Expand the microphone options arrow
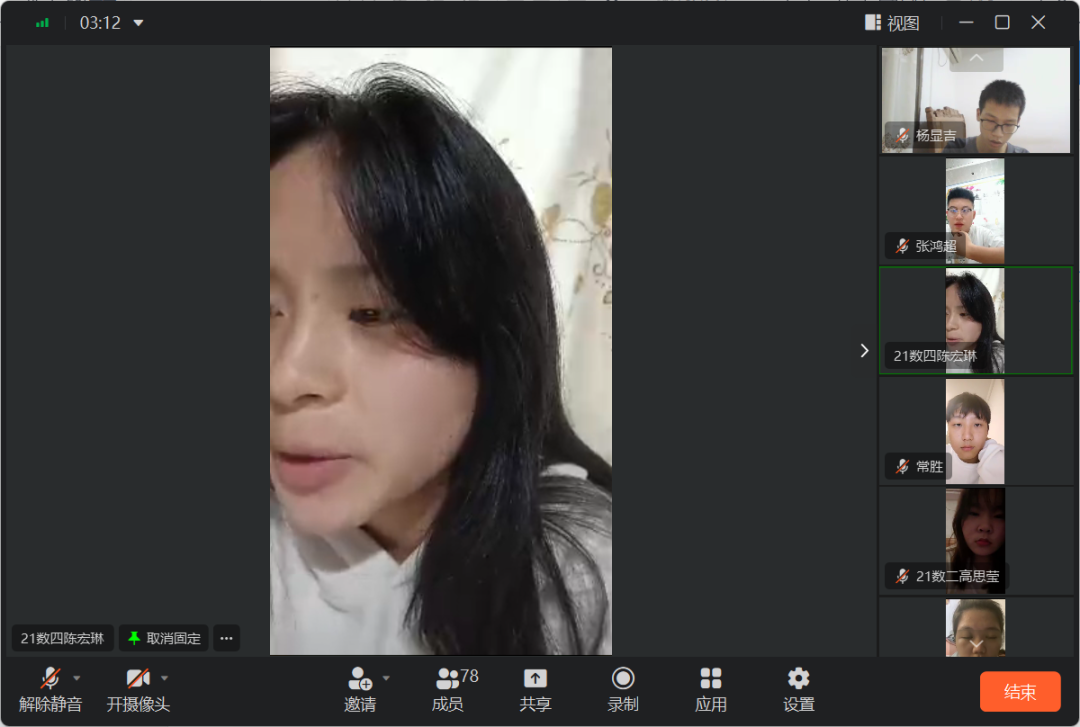Screen dimensions: 1080x727 77,678
